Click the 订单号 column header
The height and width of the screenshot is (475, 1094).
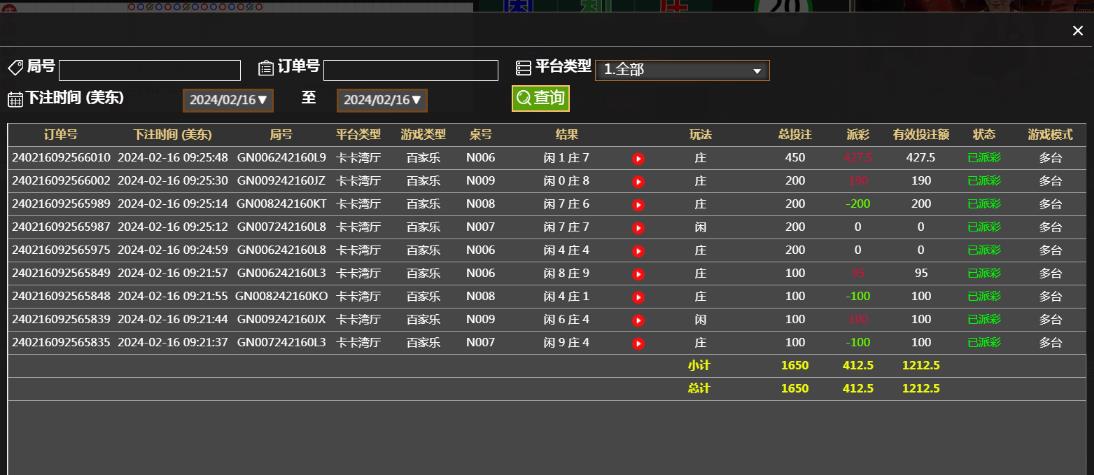(61, 135)
